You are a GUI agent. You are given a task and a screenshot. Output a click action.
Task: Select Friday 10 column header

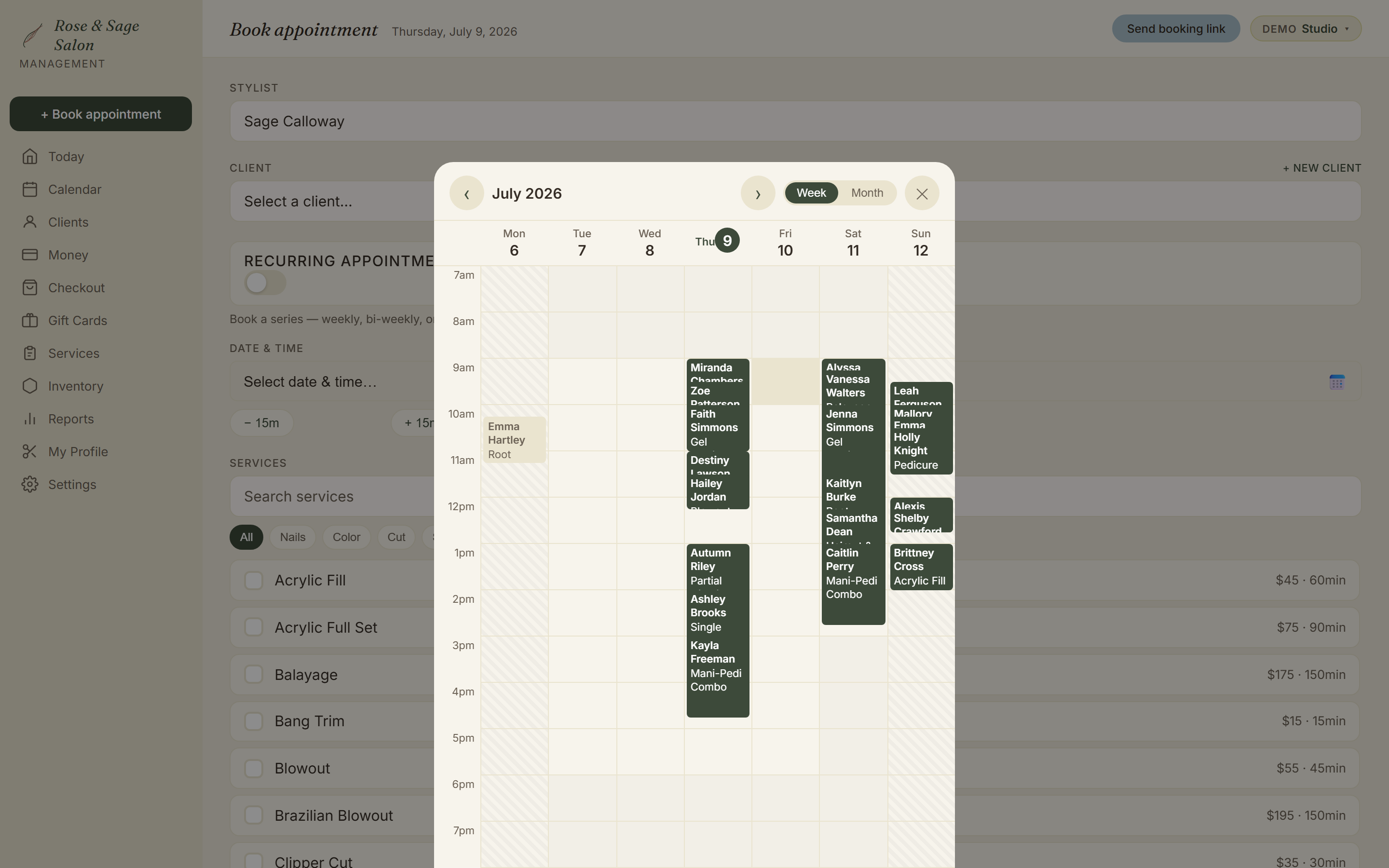pos(785,242)
